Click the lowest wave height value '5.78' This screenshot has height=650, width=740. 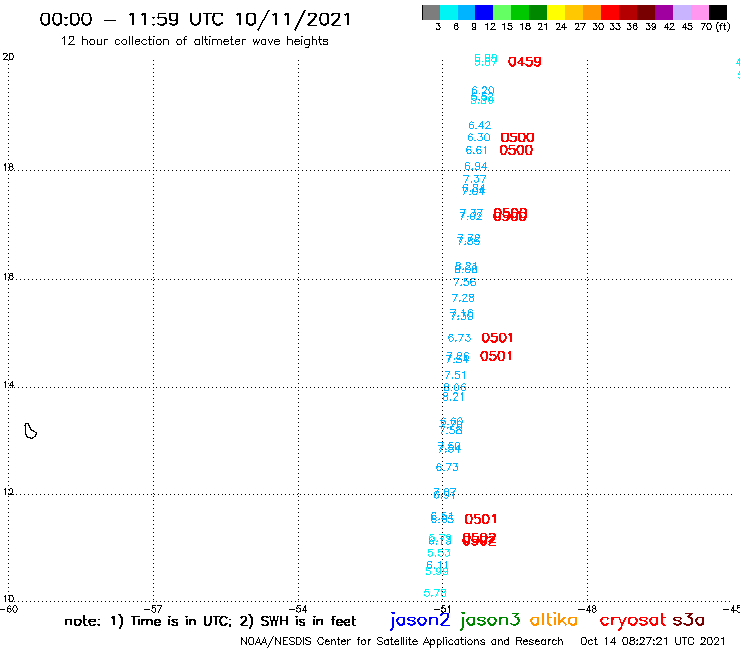(435, 593)
